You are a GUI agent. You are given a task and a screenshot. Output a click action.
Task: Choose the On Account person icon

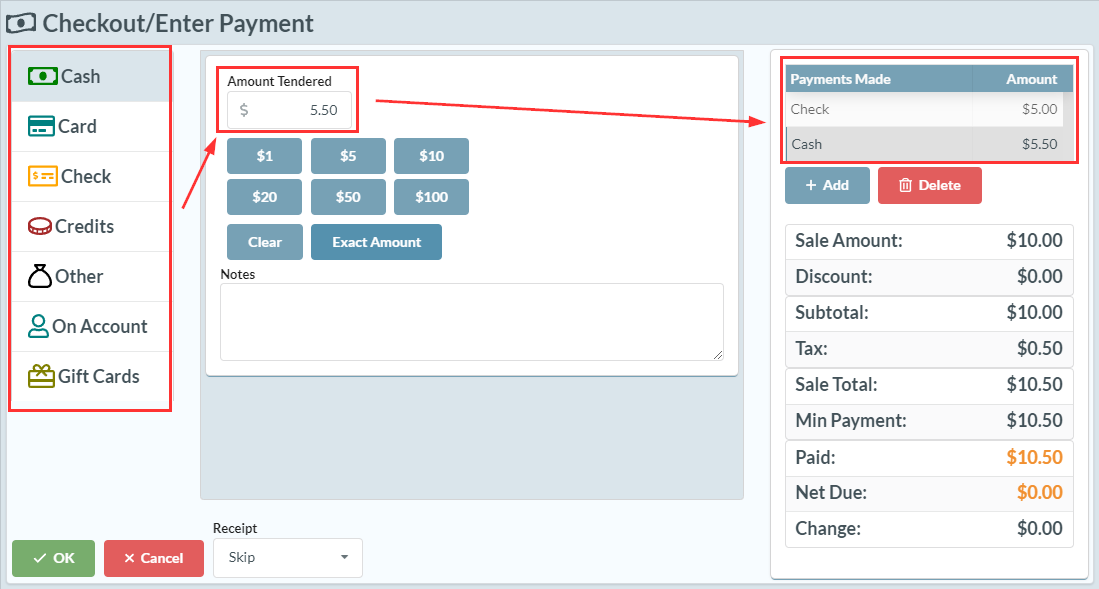coord(39,326)
